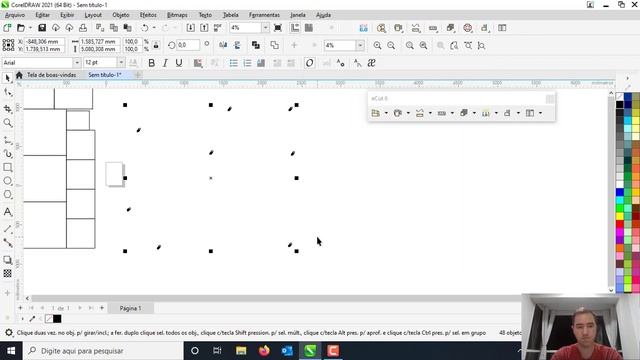Click the Zoom in magnifier icon

point(377,46)
